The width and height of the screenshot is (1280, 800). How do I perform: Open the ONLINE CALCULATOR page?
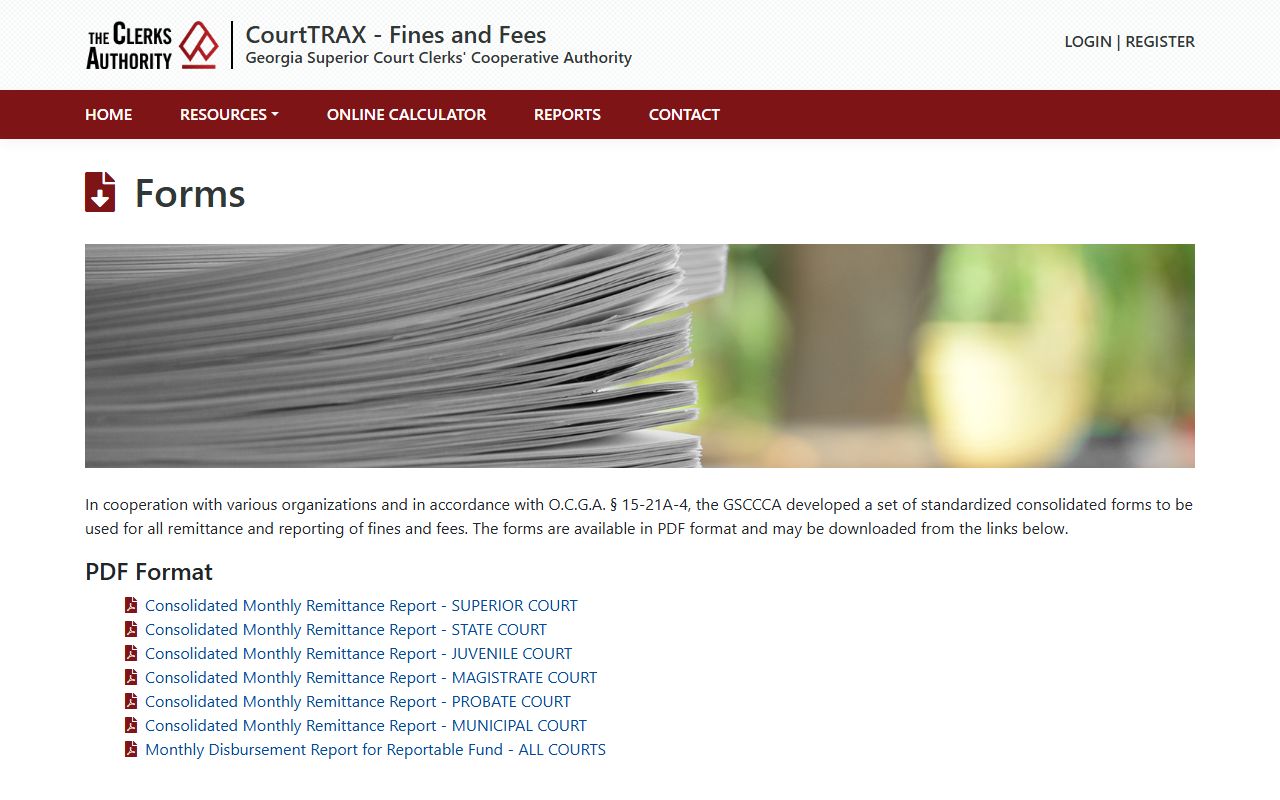click(x=406, y=114)
